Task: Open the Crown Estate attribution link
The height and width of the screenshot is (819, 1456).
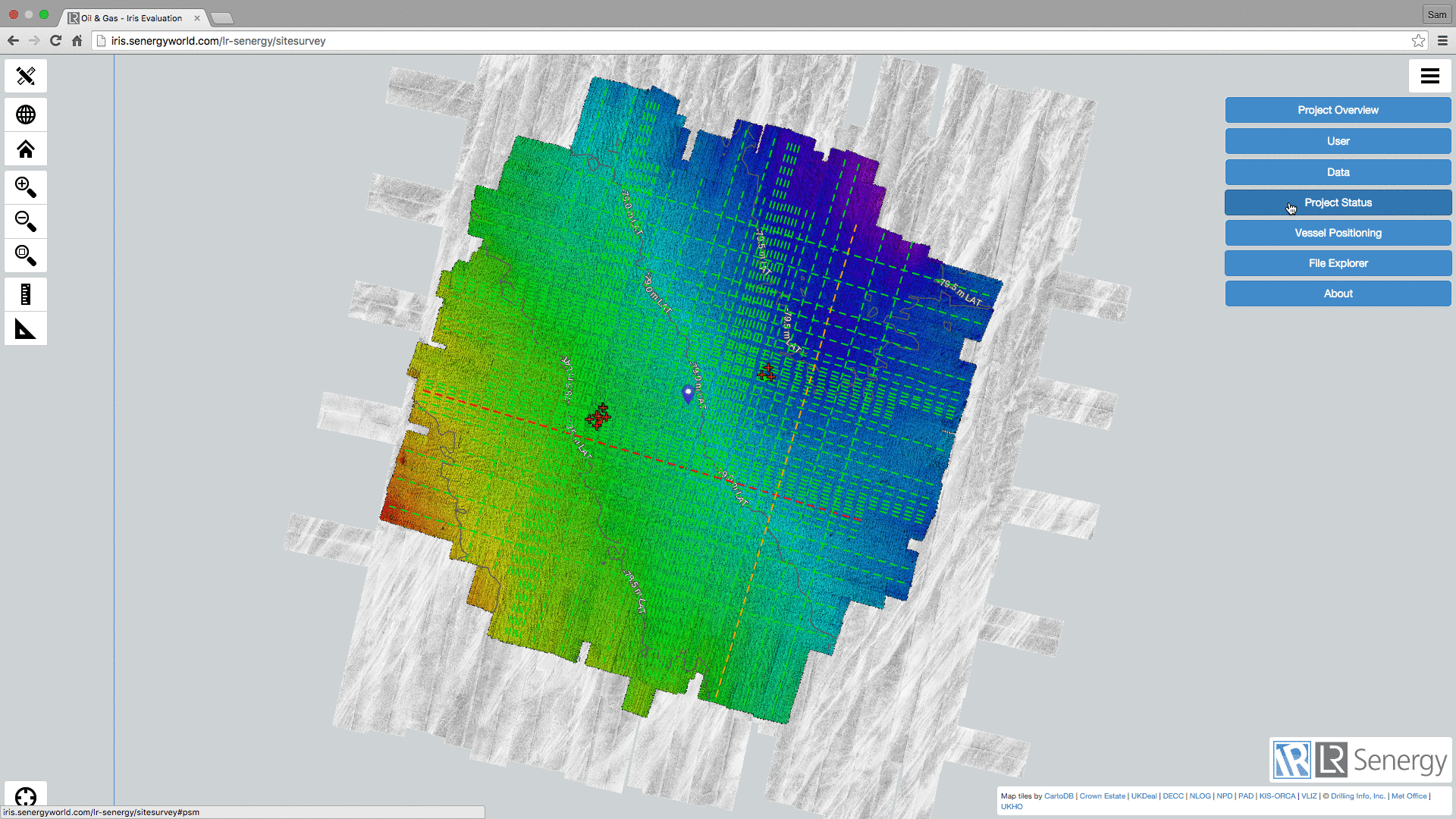Action: pos(1102,796)
